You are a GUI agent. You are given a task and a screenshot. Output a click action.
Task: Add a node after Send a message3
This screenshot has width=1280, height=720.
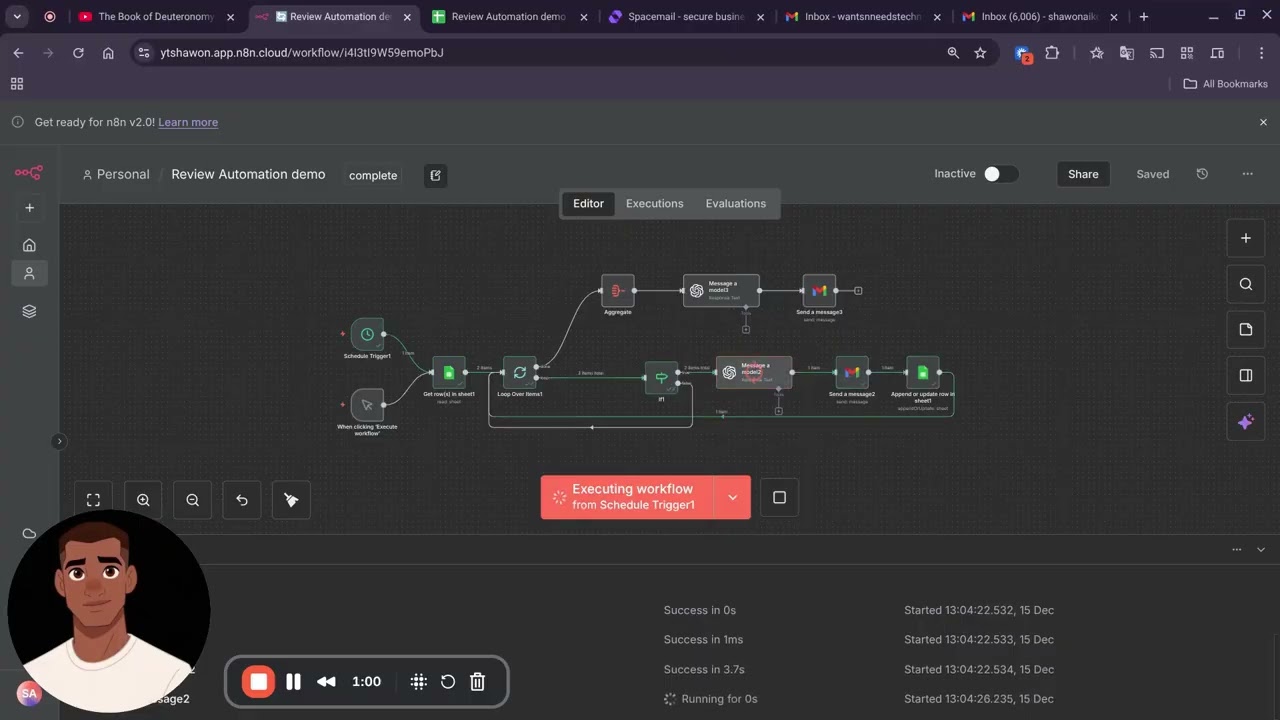point(858,291)
